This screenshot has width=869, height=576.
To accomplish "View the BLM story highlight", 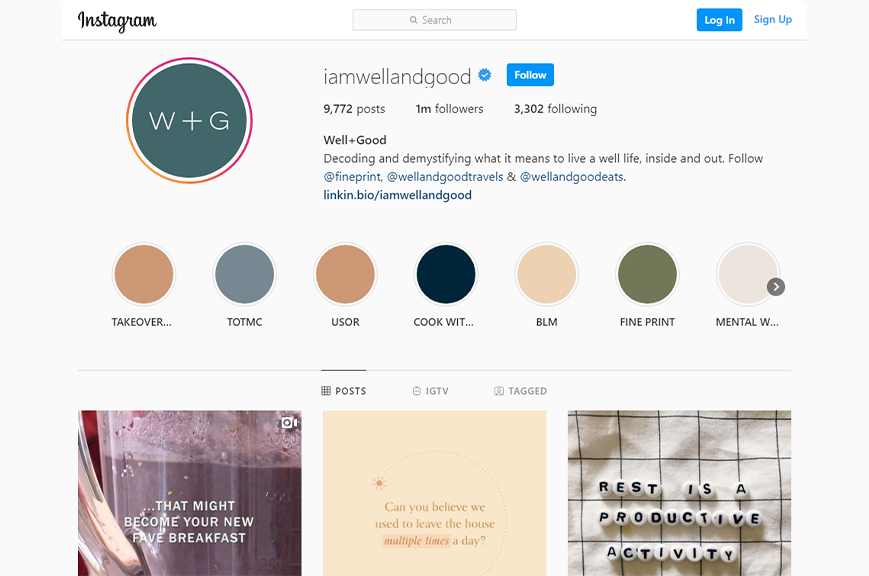I will [546, 274].
